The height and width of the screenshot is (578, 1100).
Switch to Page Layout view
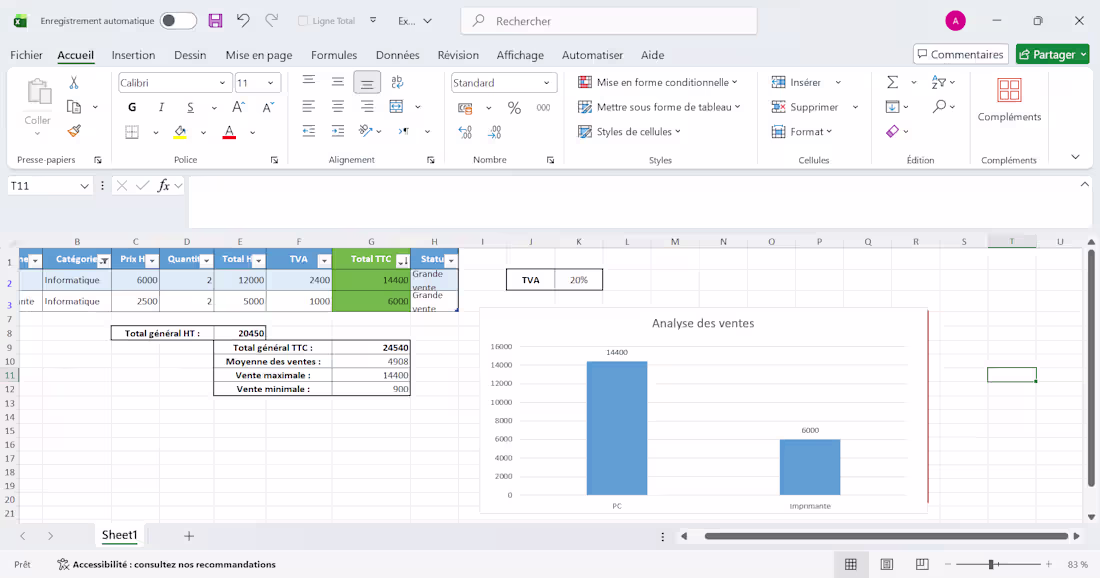click(887, 565)
